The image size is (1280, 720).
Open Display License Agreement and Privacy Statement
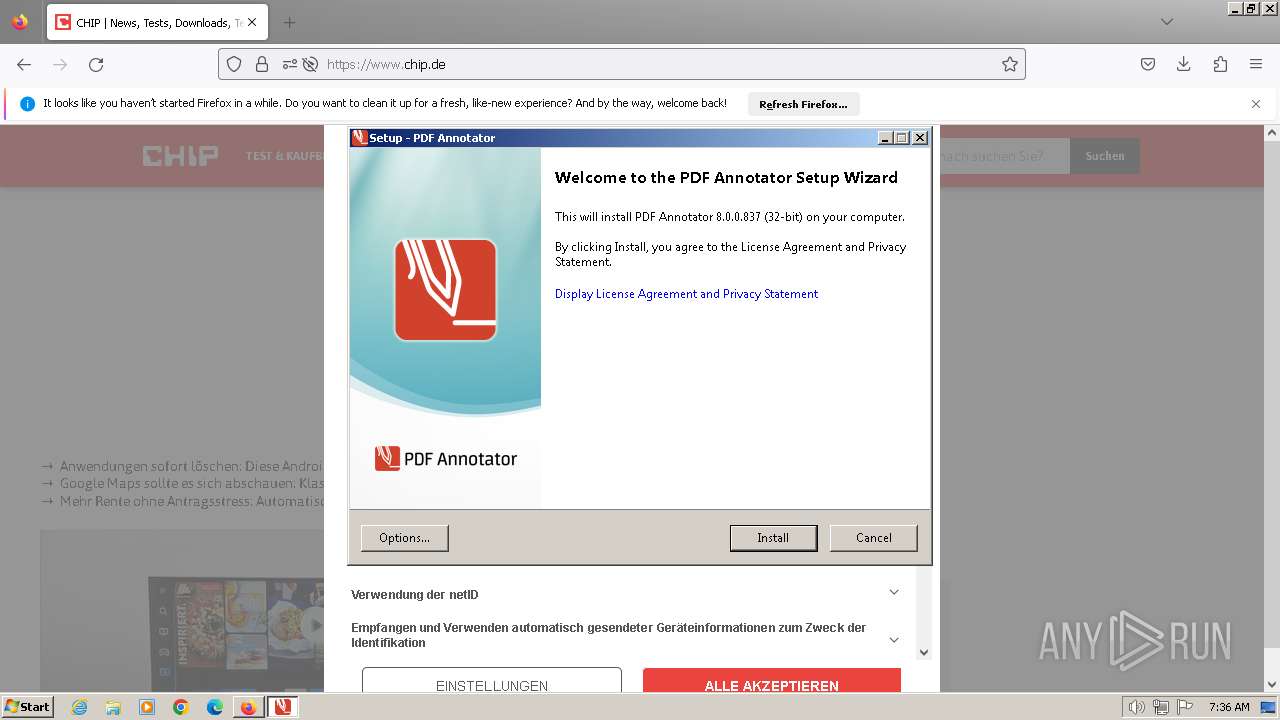(x=686, y=294)
